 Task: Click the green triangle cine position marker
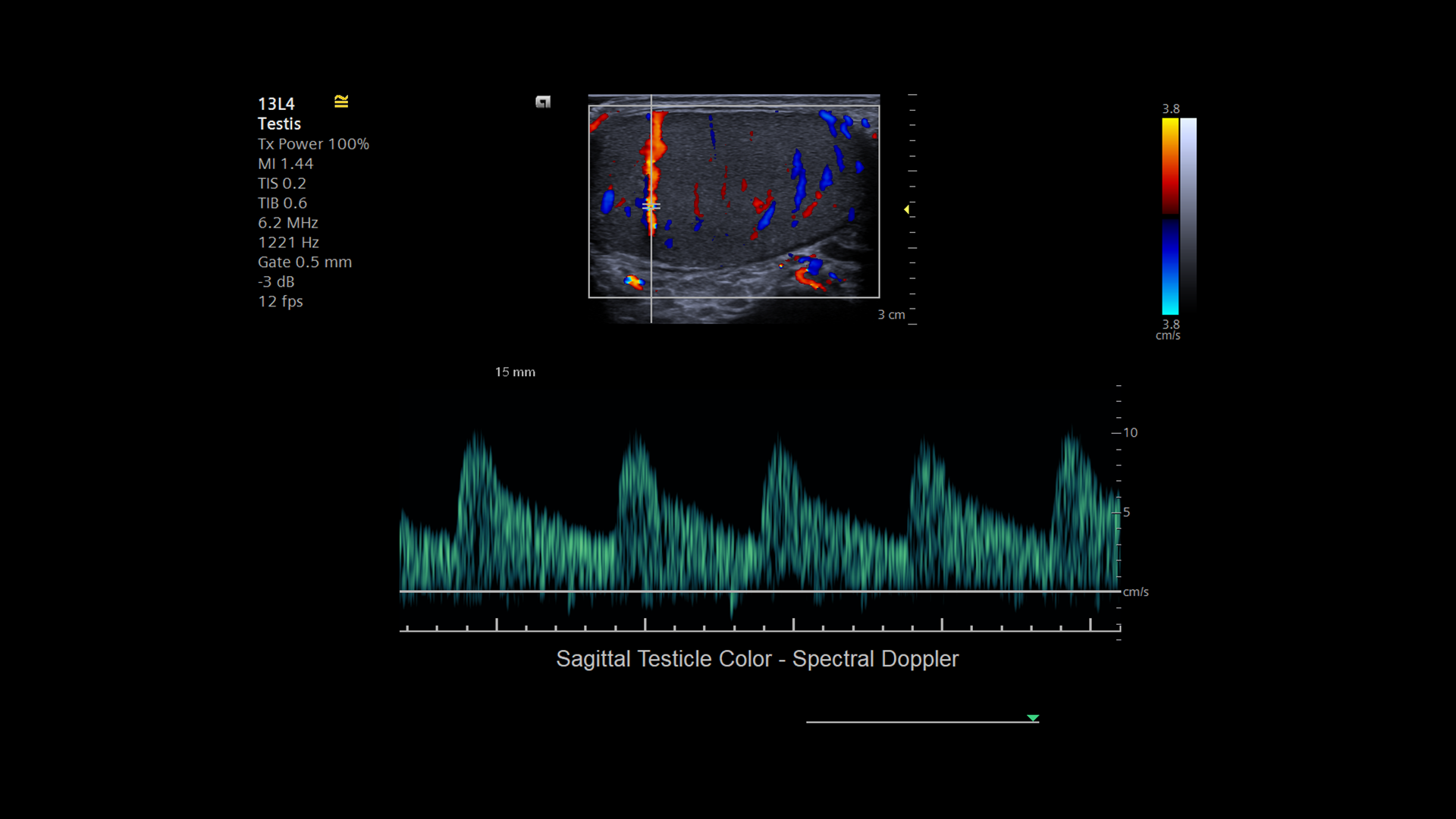coord(1032,717)
